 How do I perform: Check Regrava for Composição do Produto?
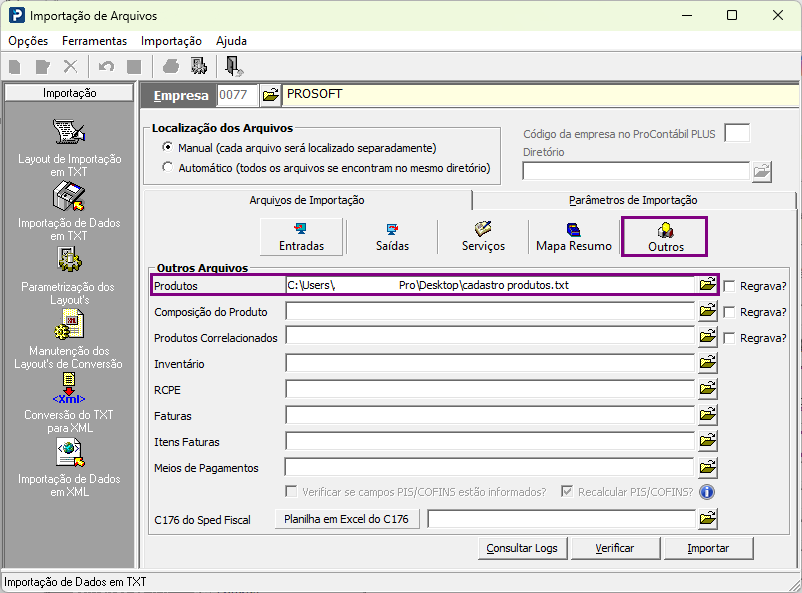(x=730, y=312)
